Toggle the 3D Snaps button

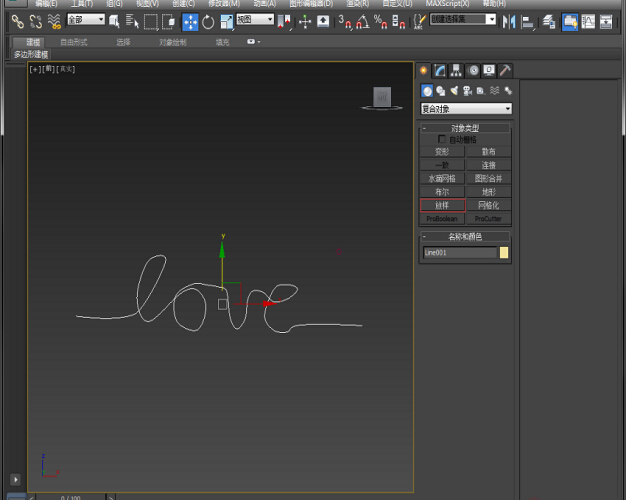(x=345, y=22)
